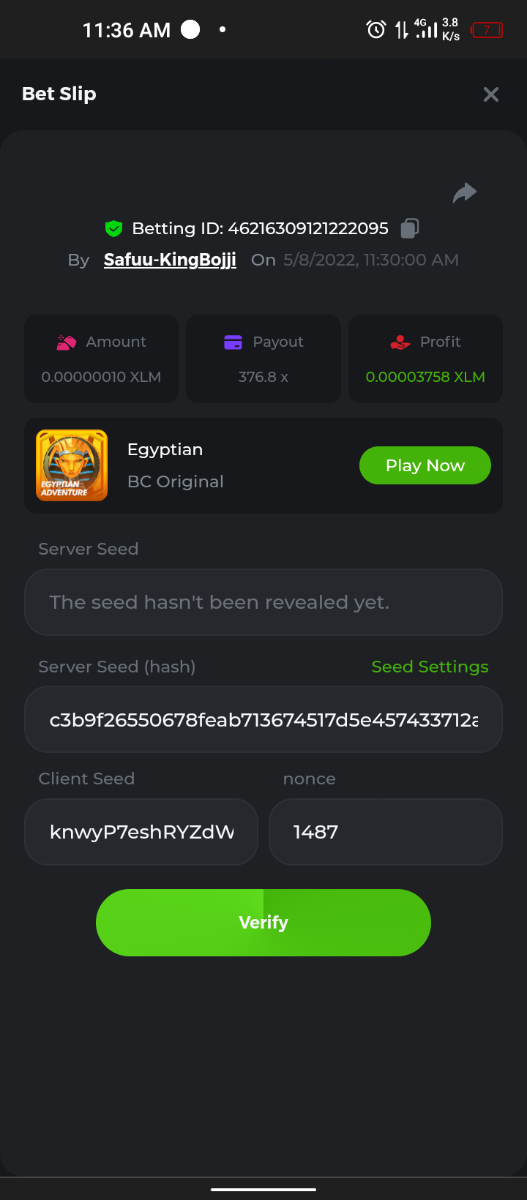Select the Server Seed field

(x=263, y=602)
